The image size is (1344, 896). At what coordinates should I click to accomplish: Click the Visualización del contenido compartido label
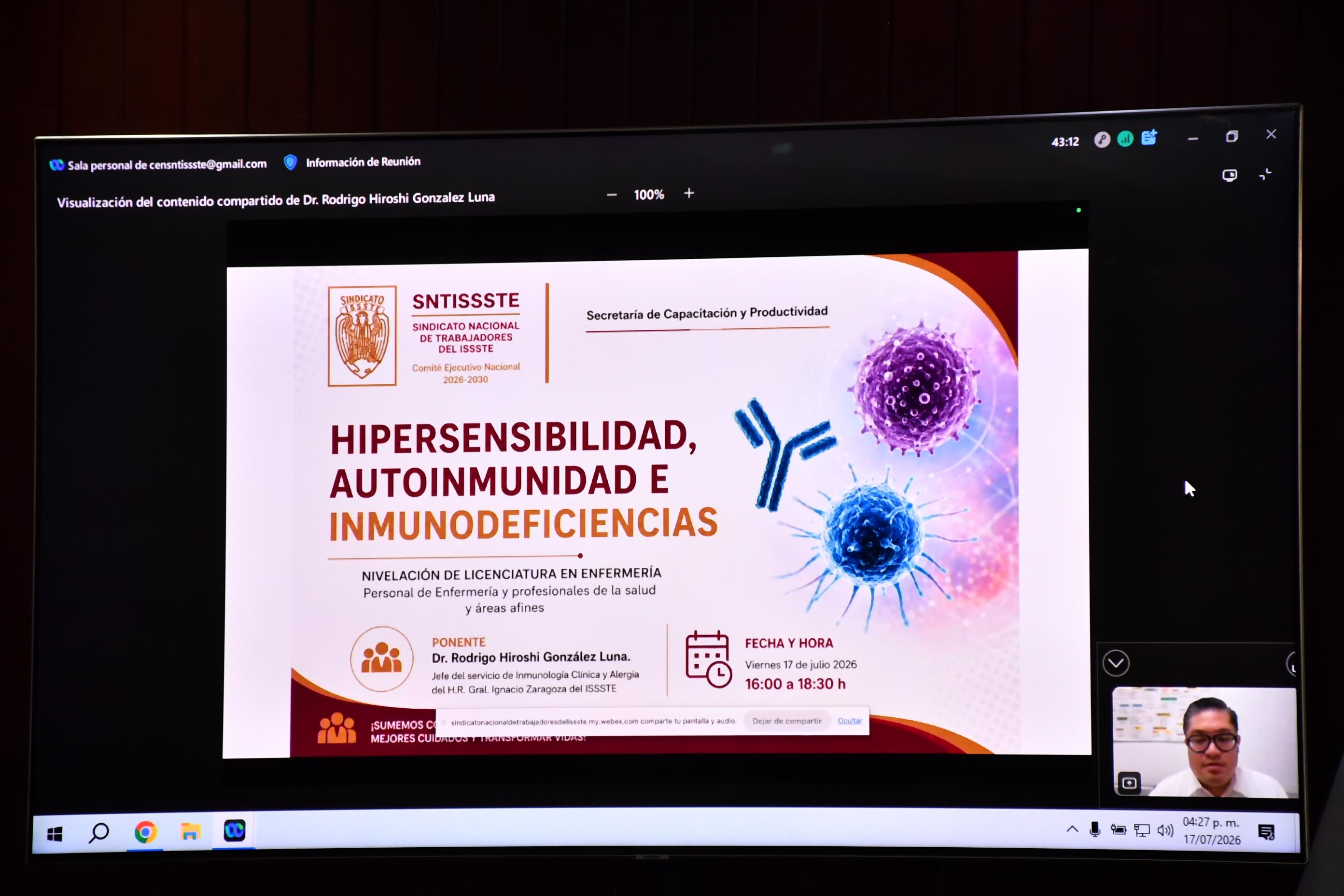coord(276,199)
